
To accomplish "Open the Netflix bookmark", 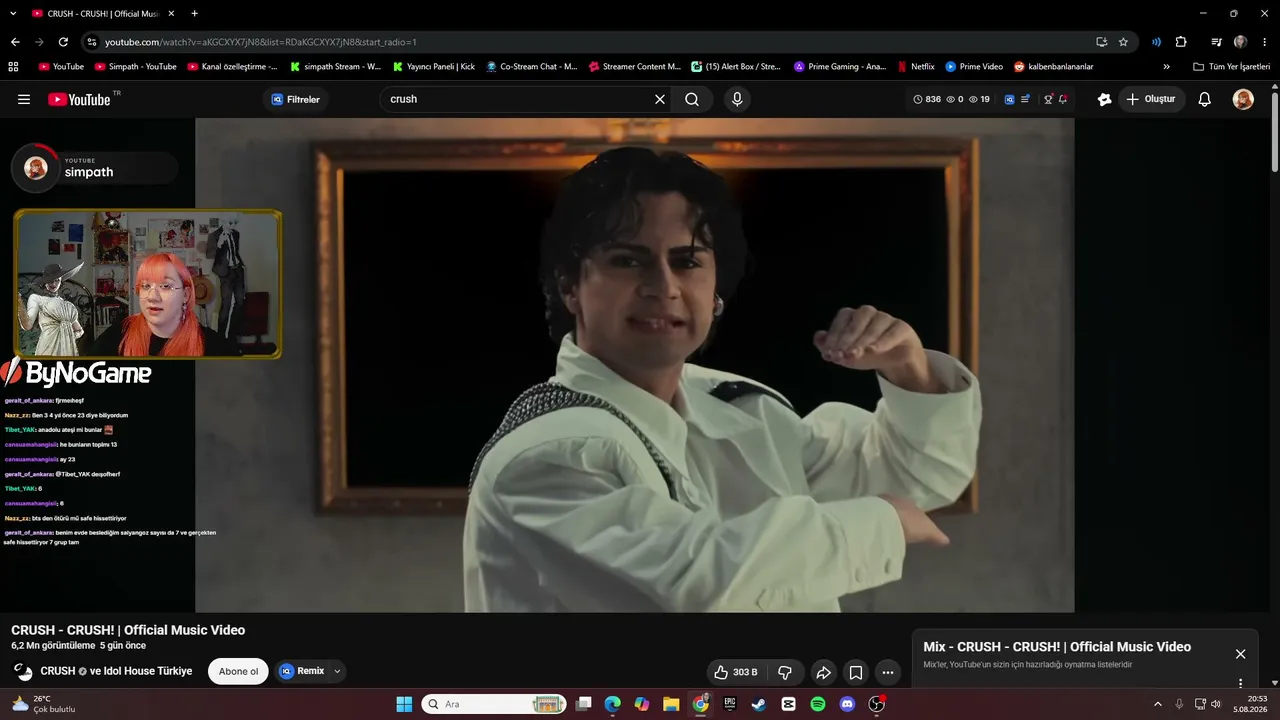I will point(915,67).
